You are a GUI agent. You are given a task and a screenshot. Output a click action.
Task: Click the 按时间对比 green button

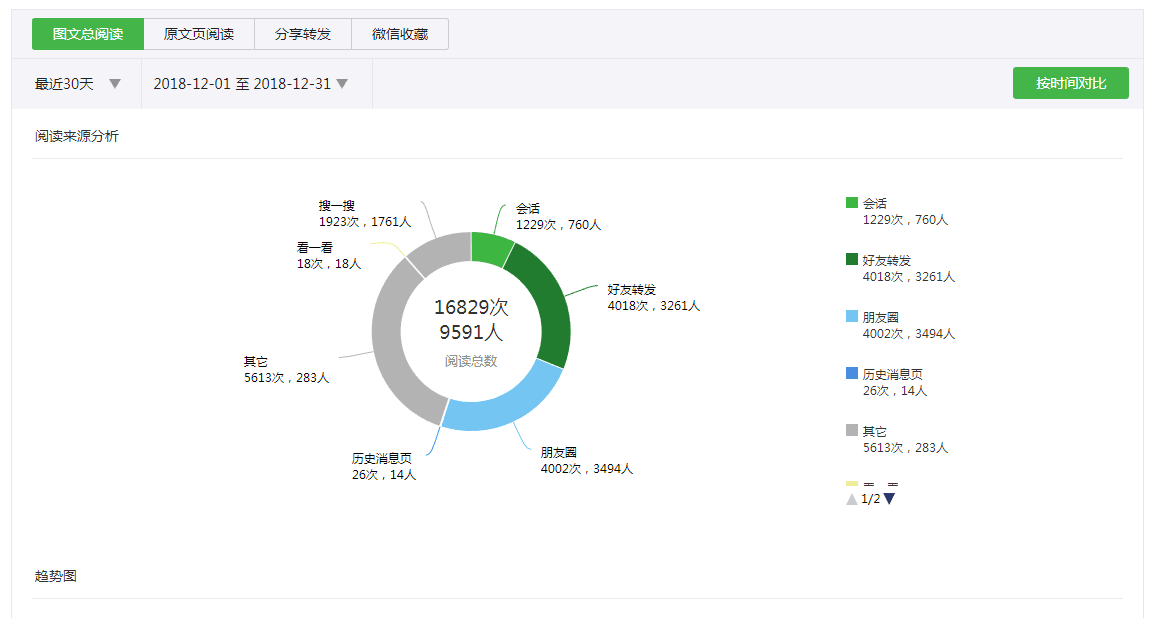click(1070, 83)
